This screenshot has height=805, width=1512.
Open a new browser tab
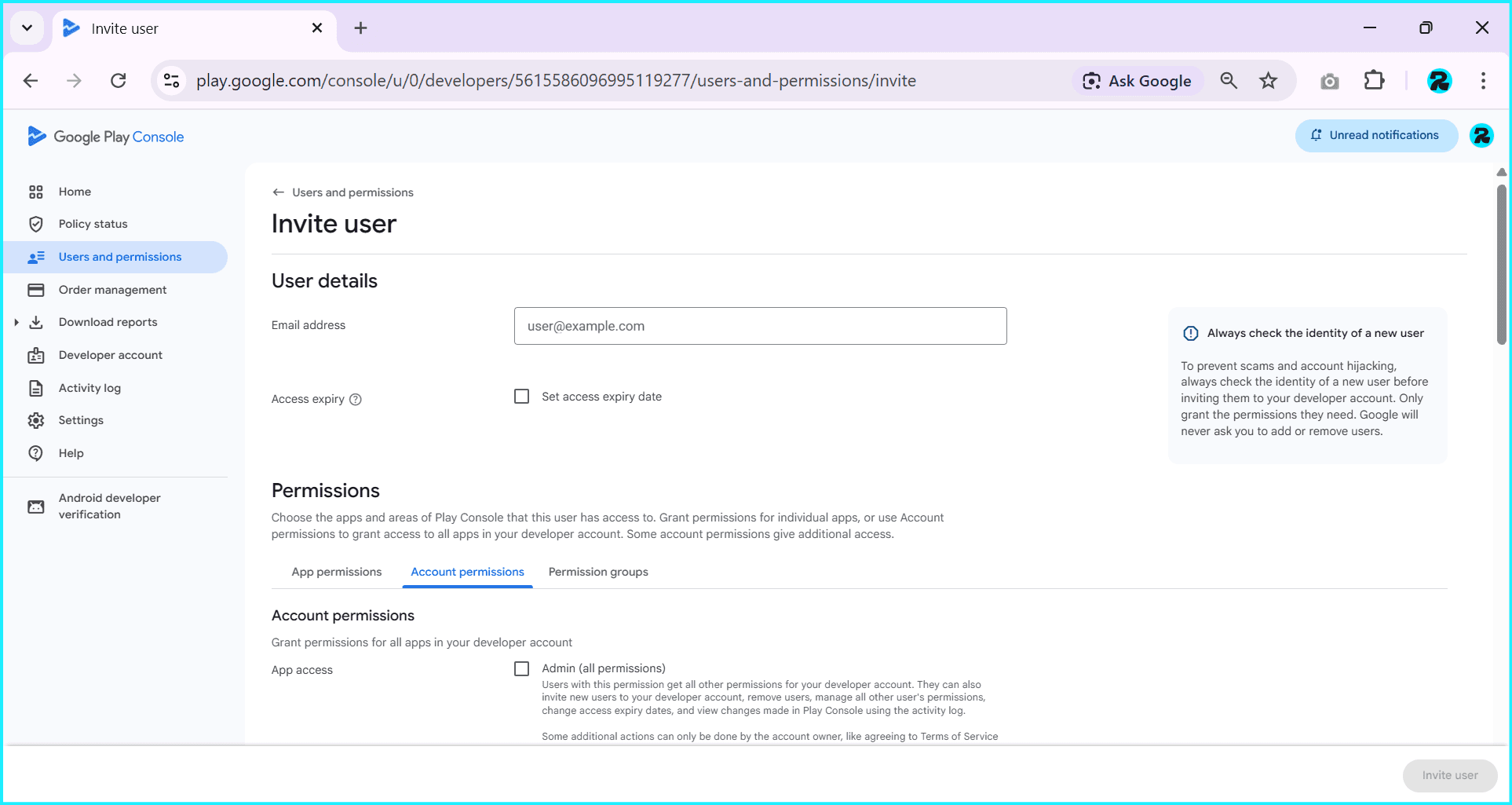360,28
